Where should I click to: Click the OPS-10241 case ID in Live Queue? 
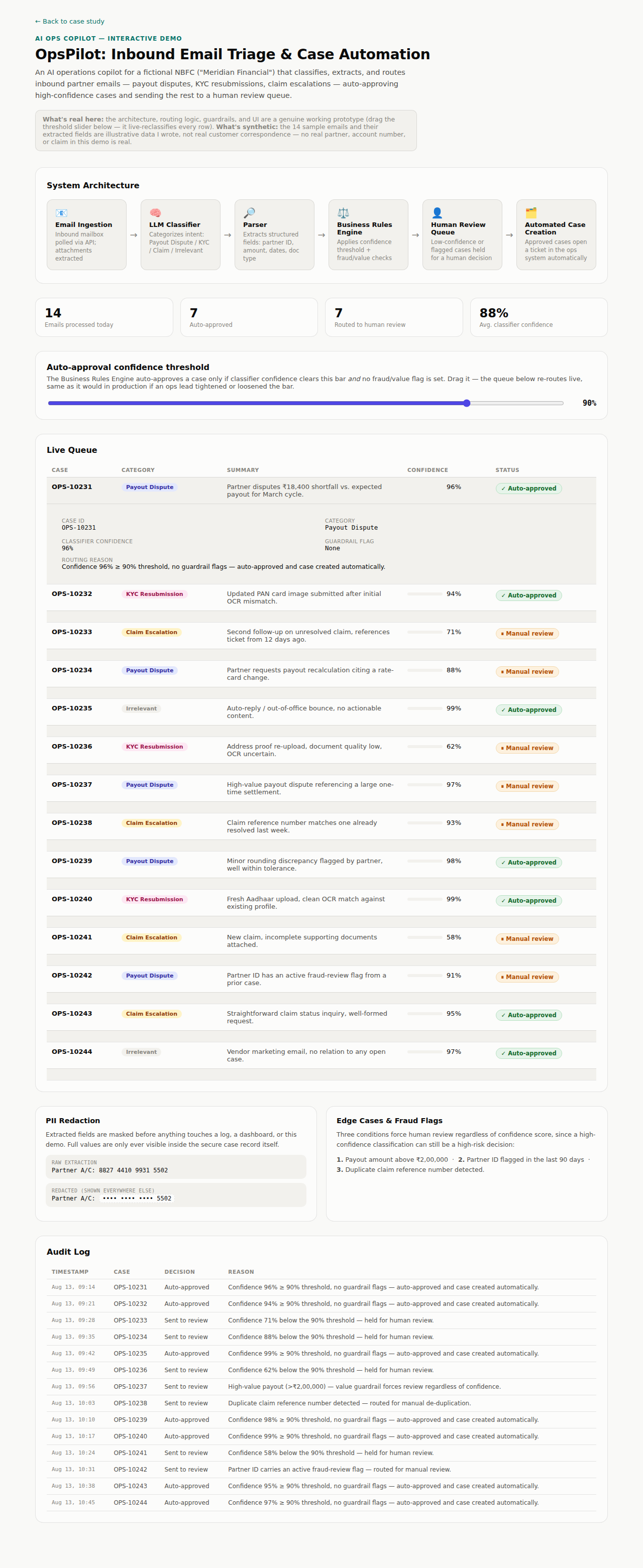click(72, 937)
